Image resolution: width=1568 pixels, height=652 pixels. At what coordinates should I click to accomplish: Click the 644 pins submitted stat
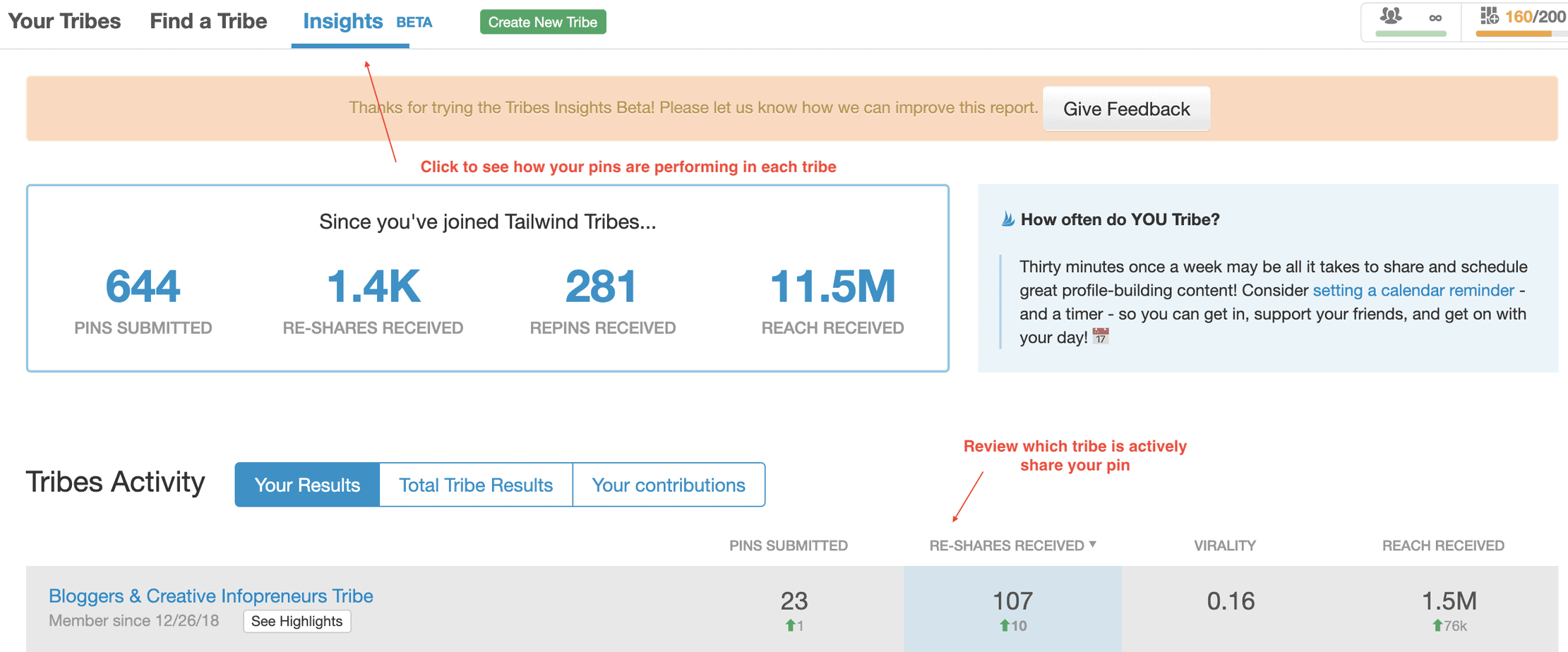click(143, 286)
